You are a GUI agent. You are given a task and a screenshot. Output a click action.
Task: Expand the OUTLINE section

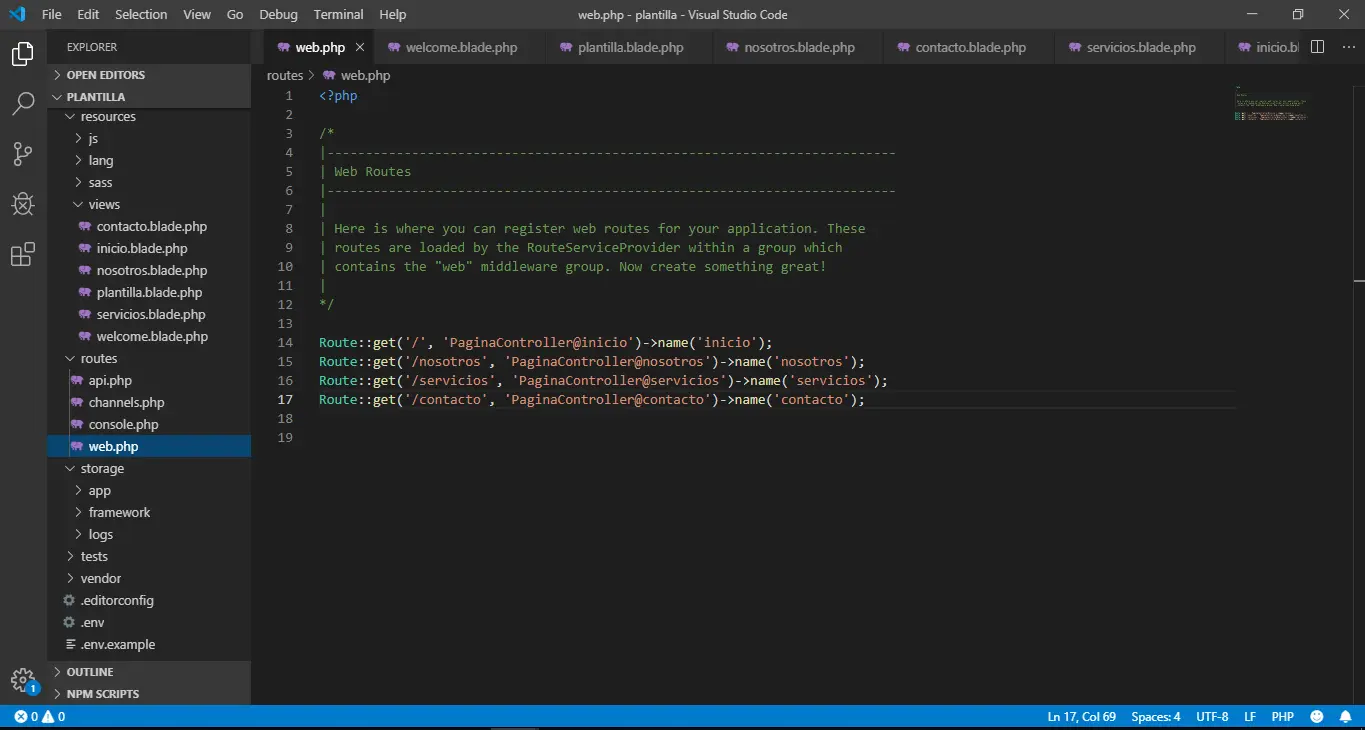[89, 671]
